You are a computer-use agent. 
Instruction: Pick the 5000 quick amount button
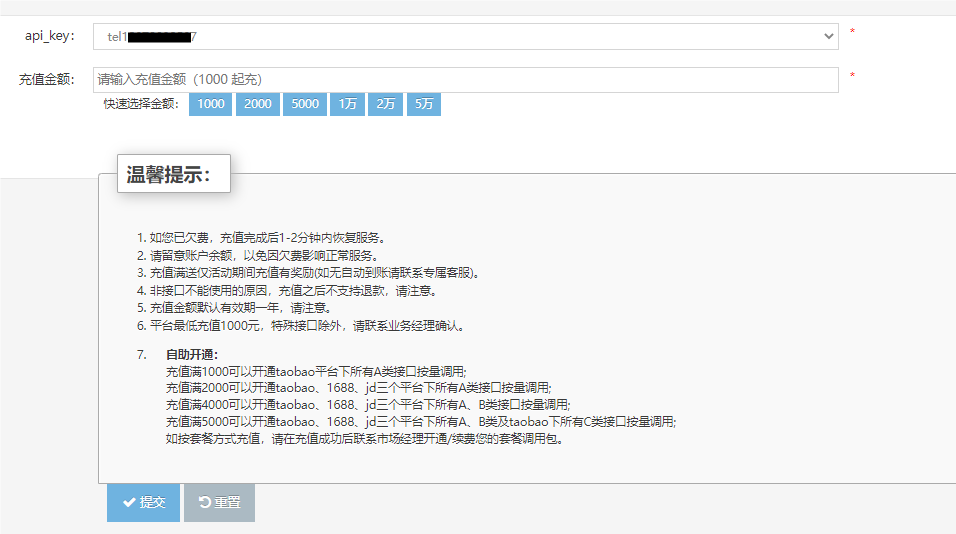click(305, 104)
